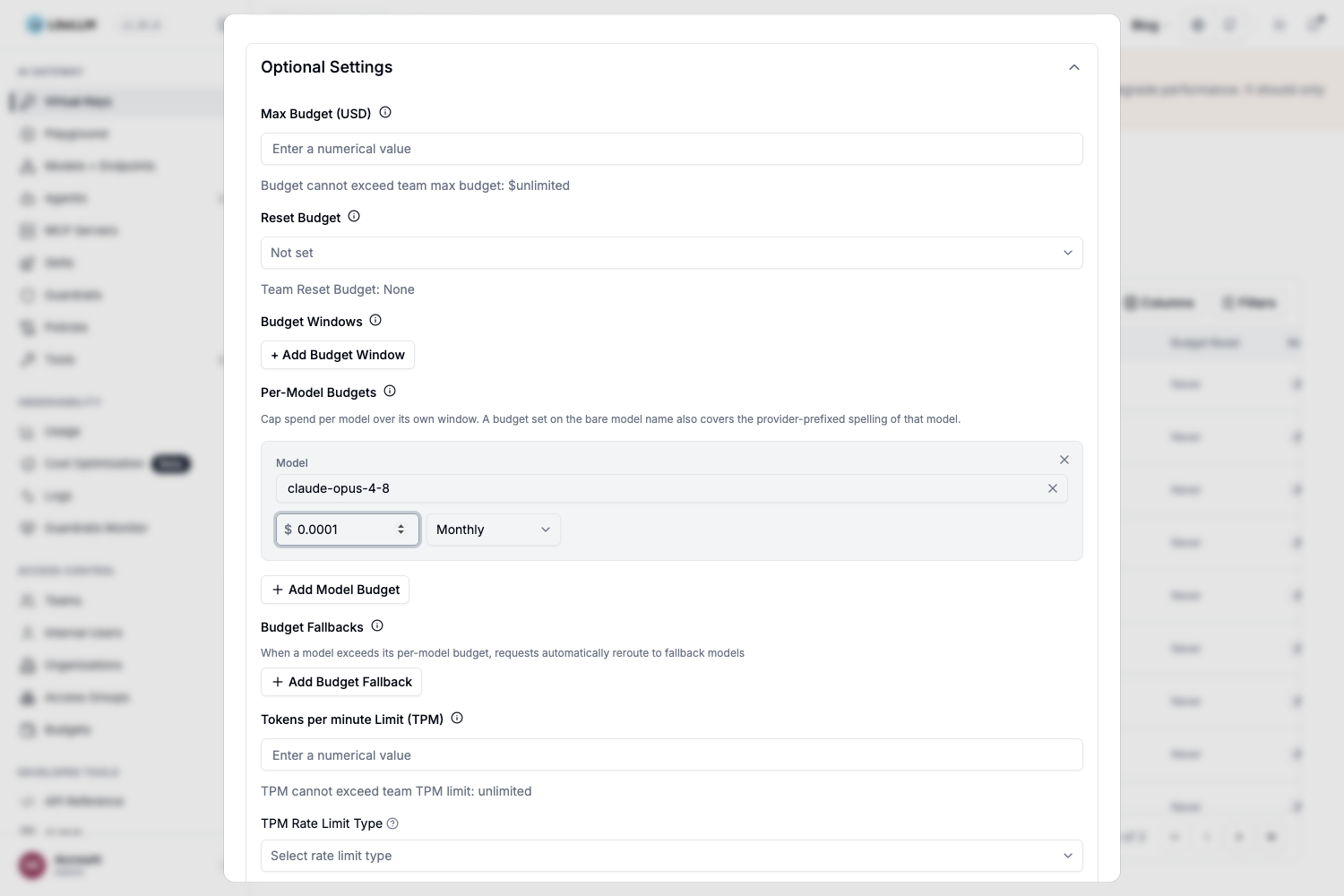The height and width of the screenshot is (896, 1344).
Task: Click Budget Windows info icon
Action: tap(375, 321)
